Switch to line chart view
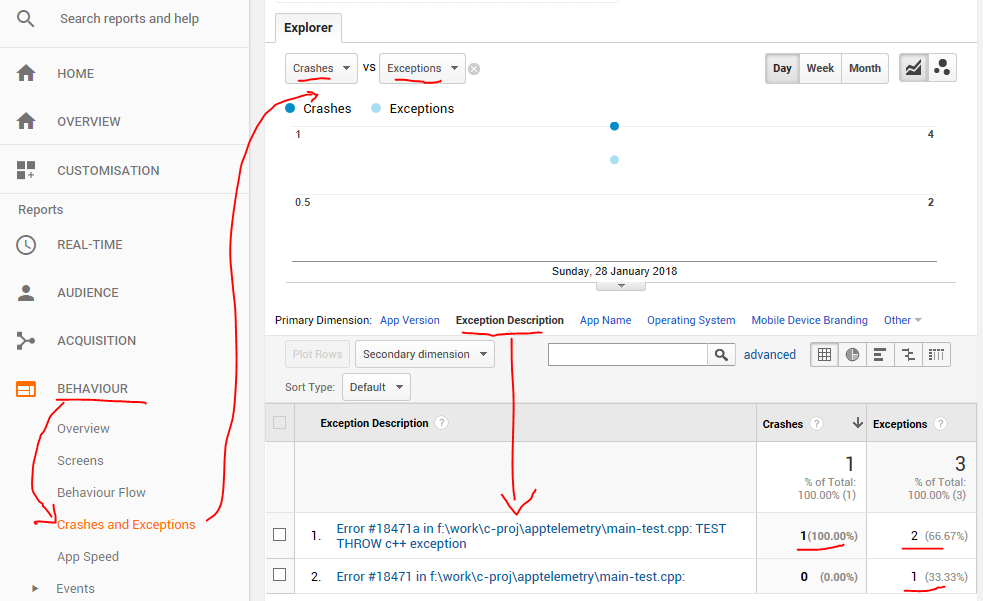 913,68
